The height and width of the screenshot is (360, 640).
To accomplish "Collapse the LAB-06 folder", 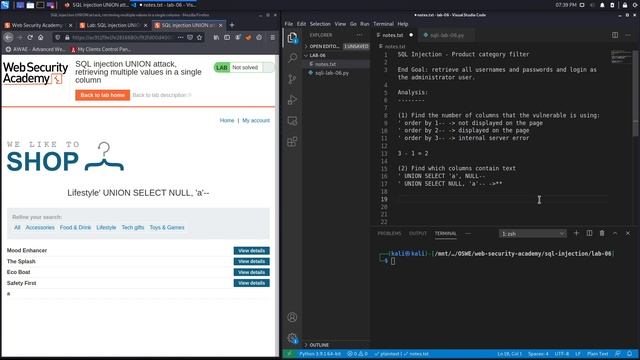I will coord(317,55).
